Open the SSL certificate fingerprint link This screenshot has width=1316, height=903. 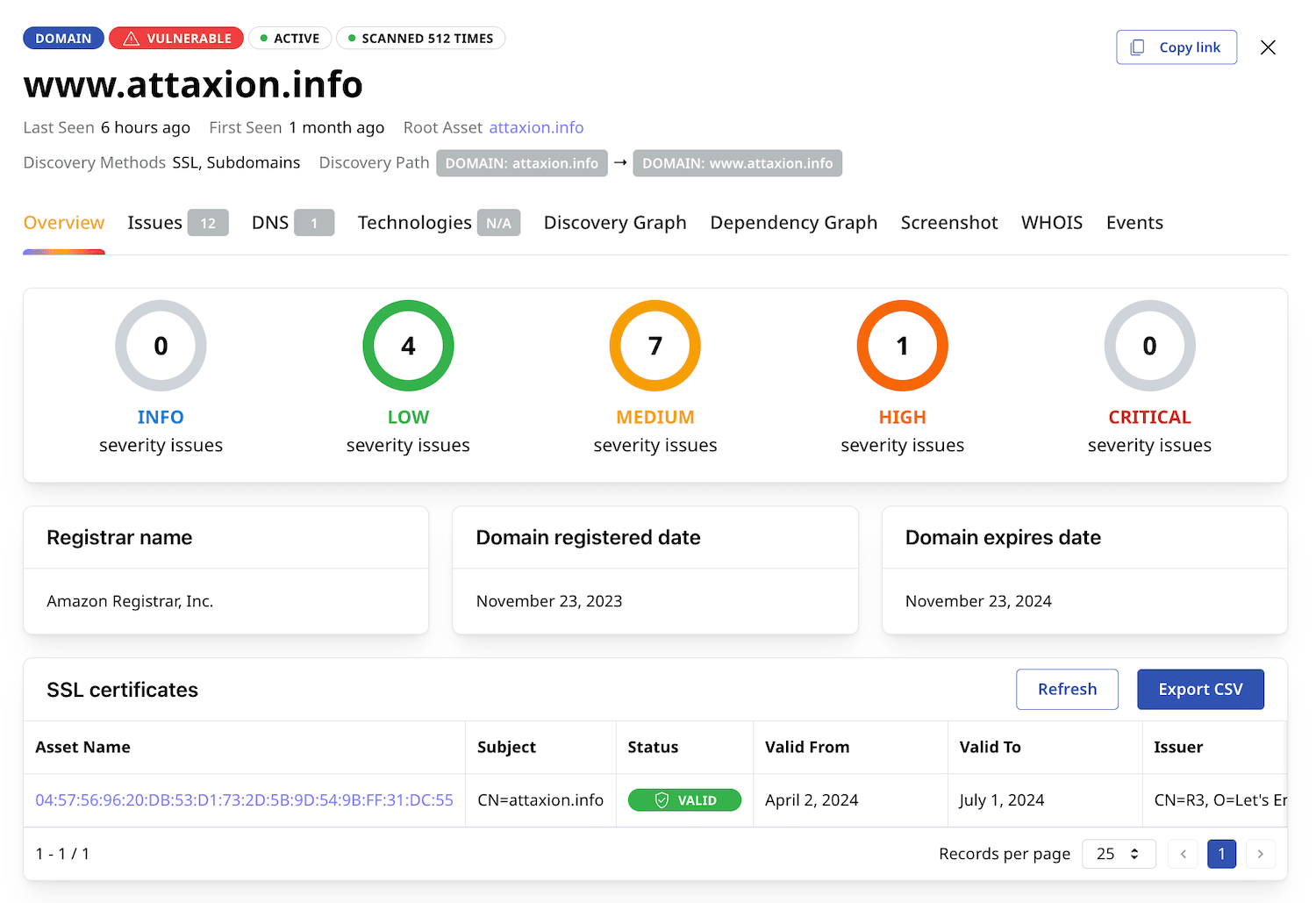[x=244, y=800]
